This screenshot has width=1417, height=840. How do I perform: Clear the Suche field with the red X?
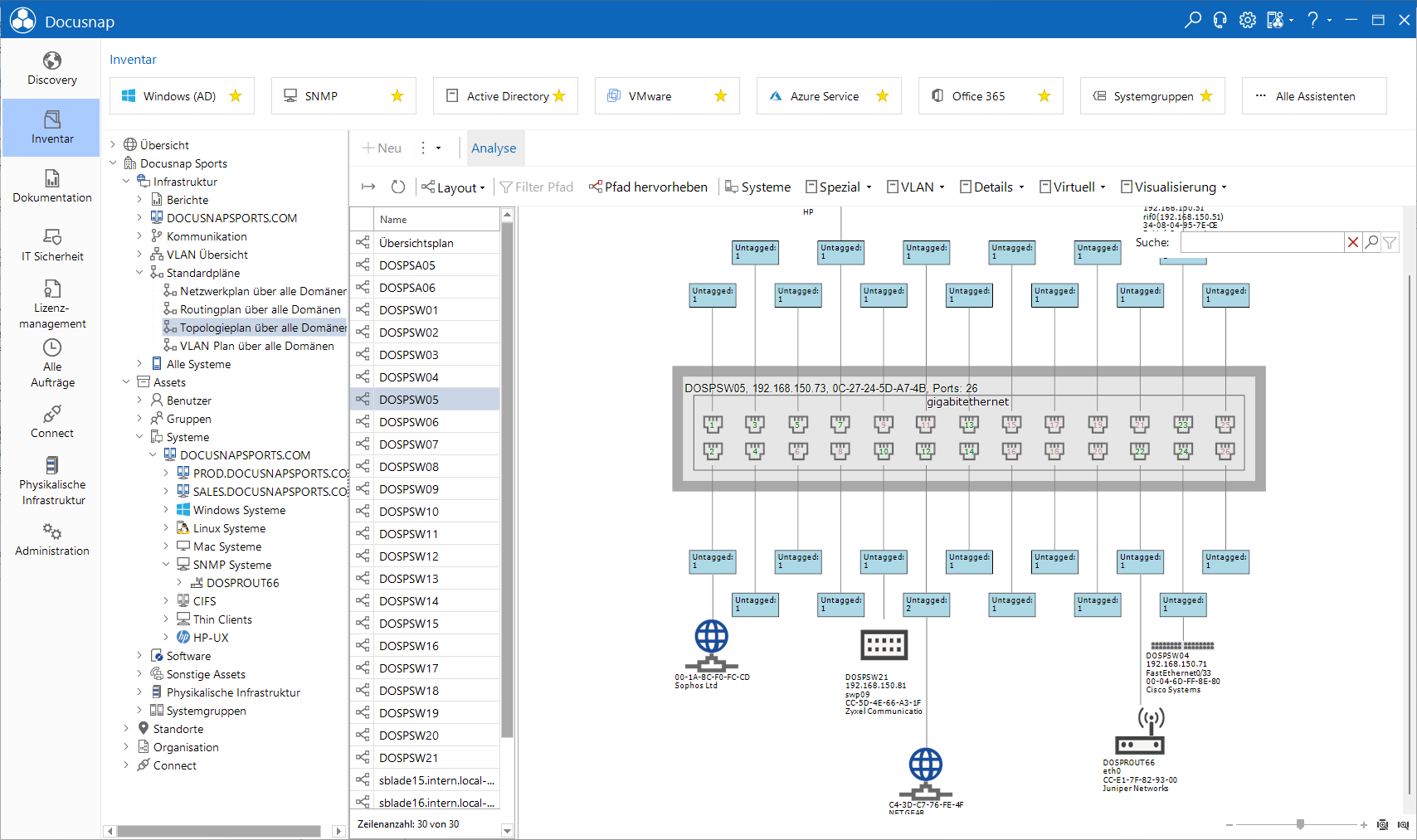pyautogui.click(x=1353, y=242)
